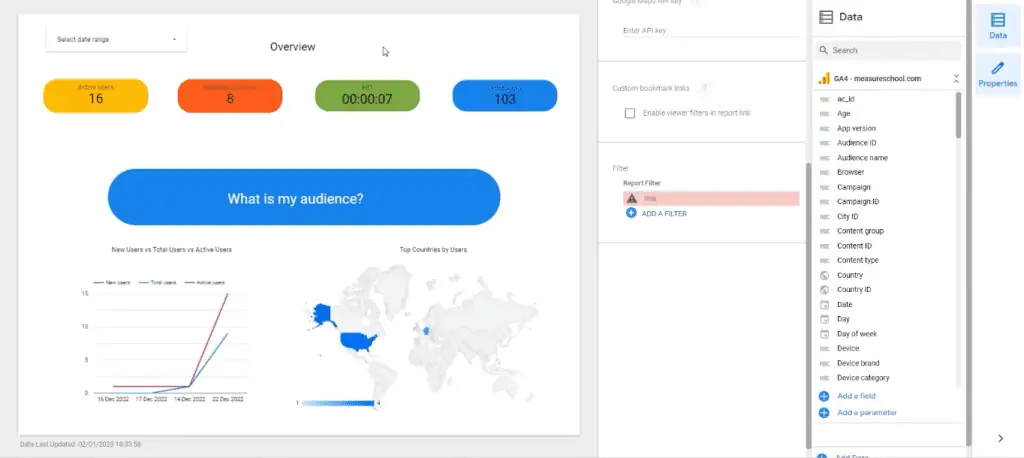Click the calendar icon next to Date

point(824,304)
